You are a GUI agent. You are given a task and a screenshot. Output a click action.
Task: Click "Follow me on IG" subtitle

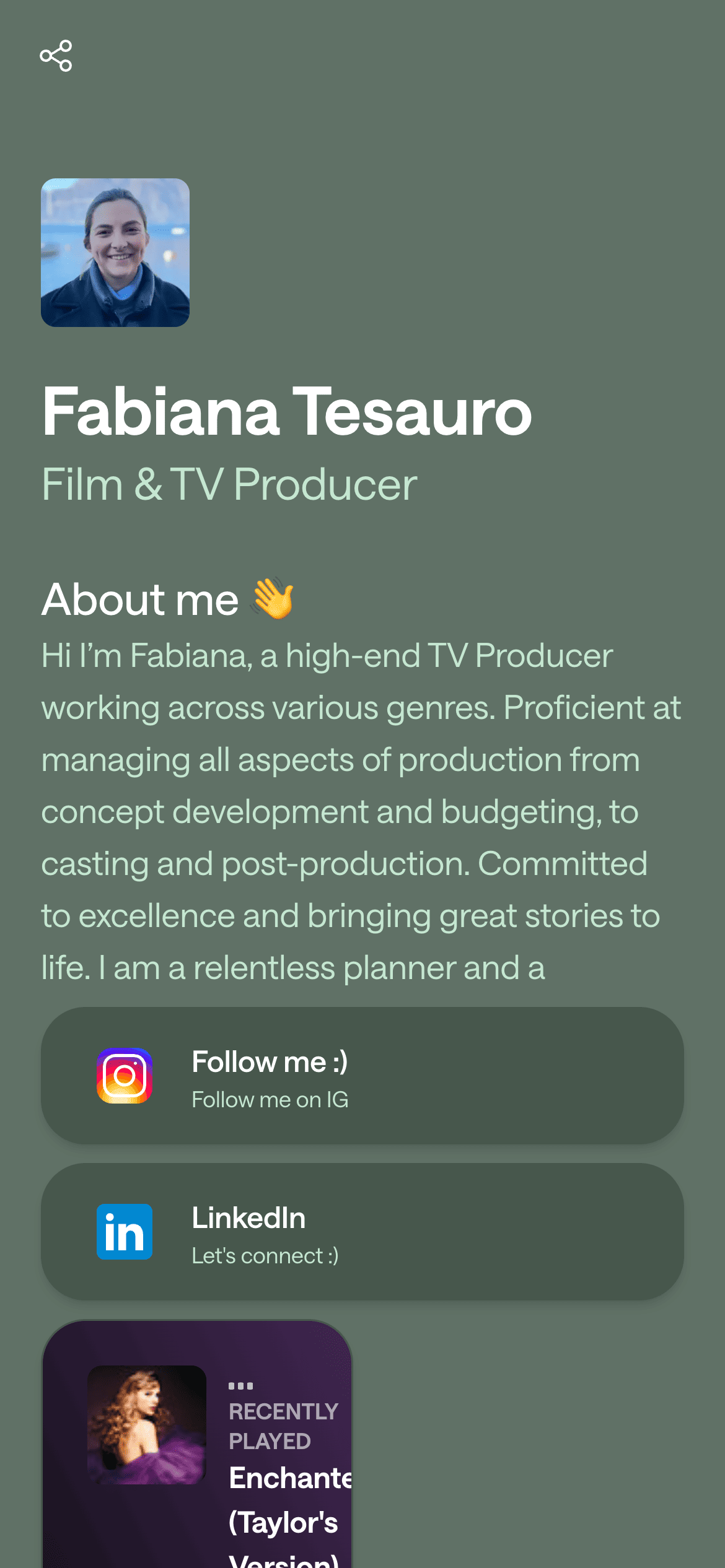270,1100
